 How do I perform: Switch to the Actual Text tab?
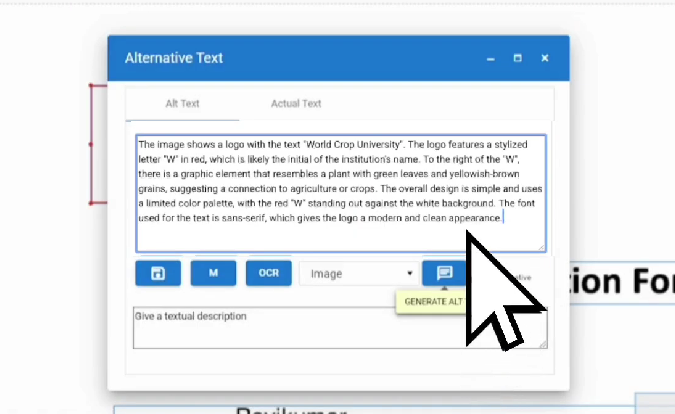click(296, 103)
